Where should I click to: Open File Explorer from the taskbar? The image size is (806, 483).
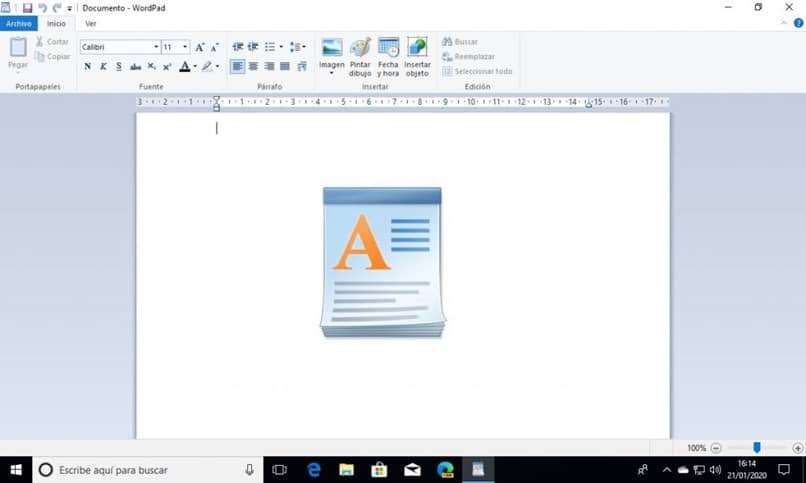346,470
